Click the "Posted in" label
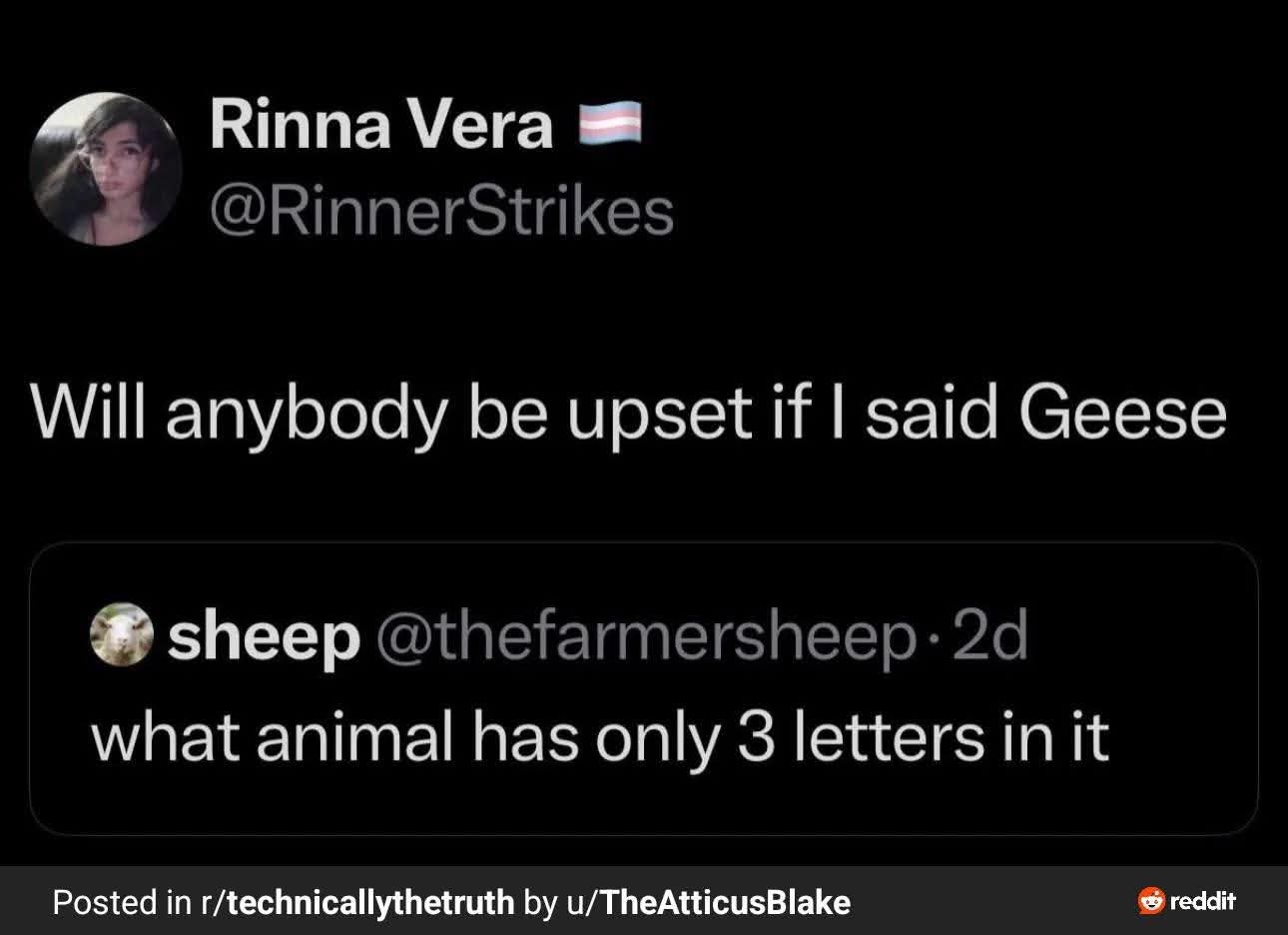This screenshot has width=1288, height=935. click(x=121, y=903)
